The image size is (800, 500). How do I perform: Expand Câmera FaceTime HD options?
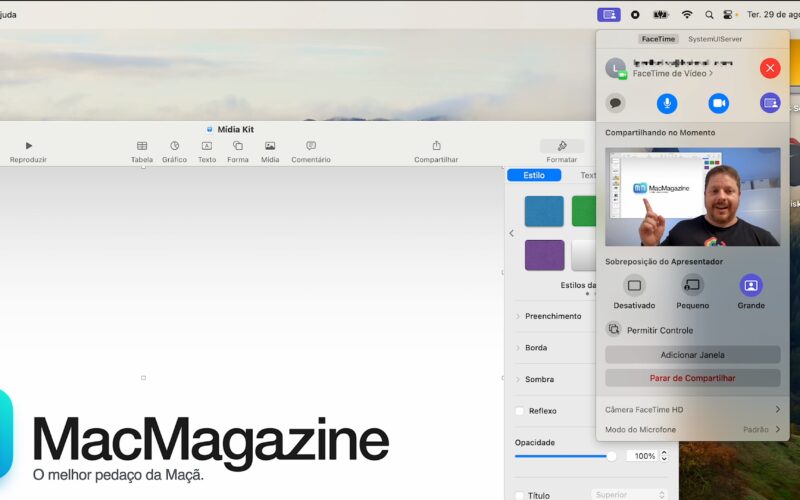click(x=692, y=409)
